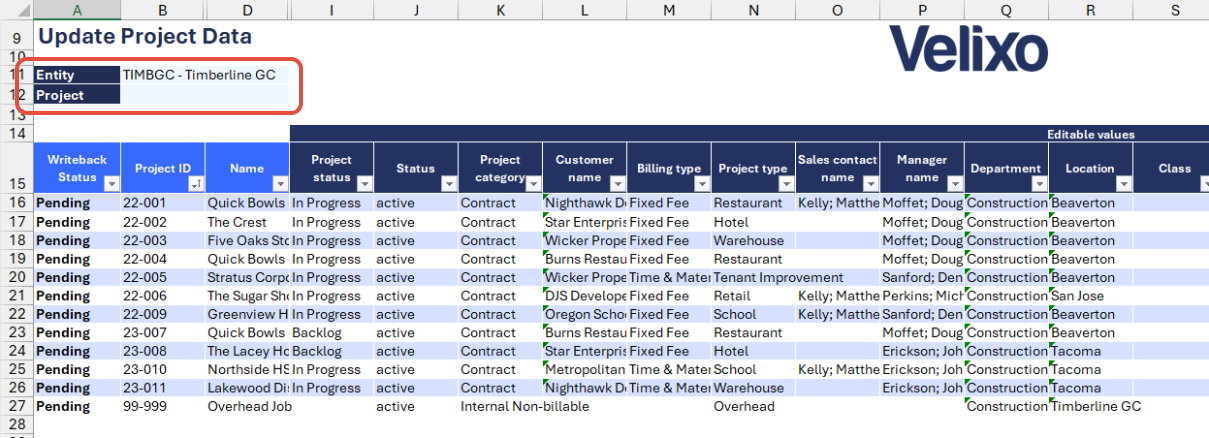Select column A header

[x=77, y=10]
